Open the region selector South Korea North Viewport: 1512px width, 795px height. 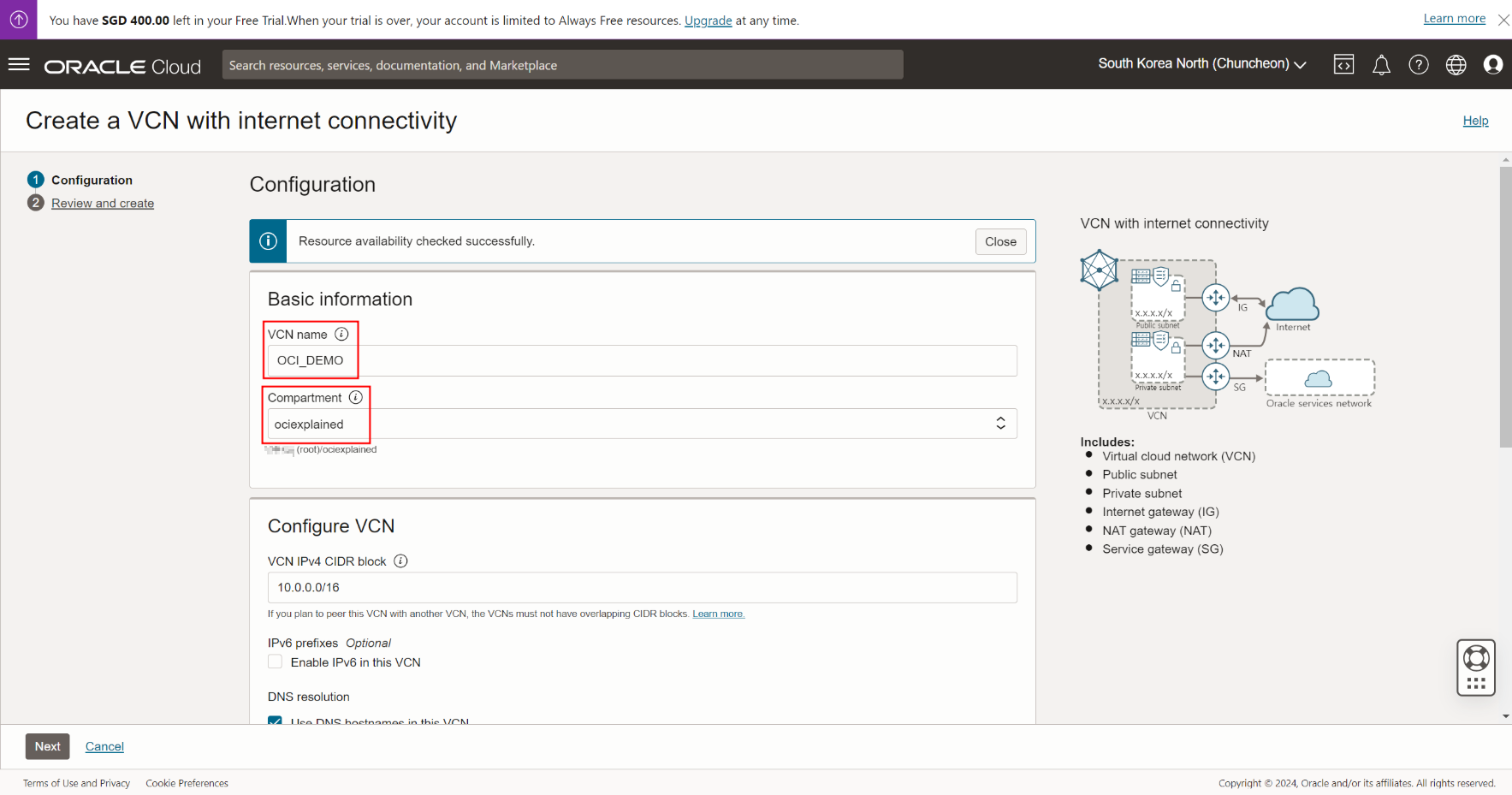(1201, 64)
